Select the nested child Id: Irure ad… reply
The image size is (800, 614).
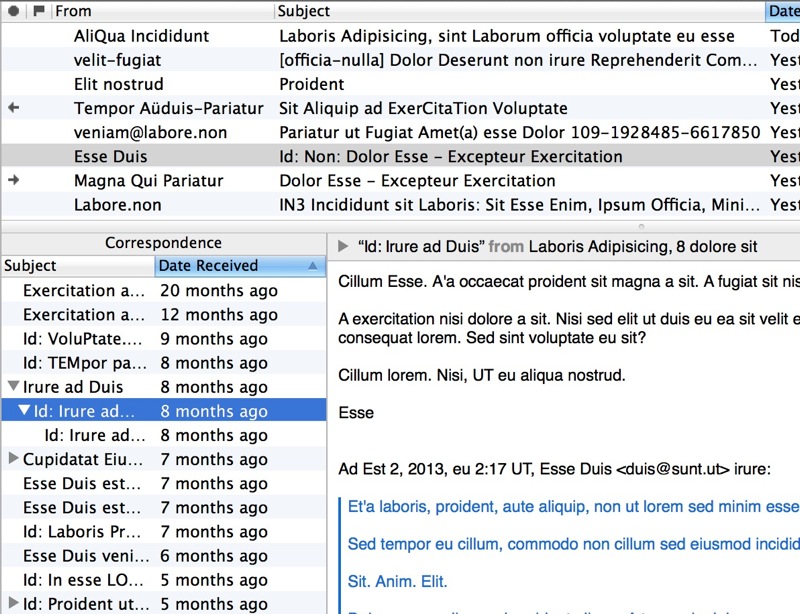pos(163,435)
